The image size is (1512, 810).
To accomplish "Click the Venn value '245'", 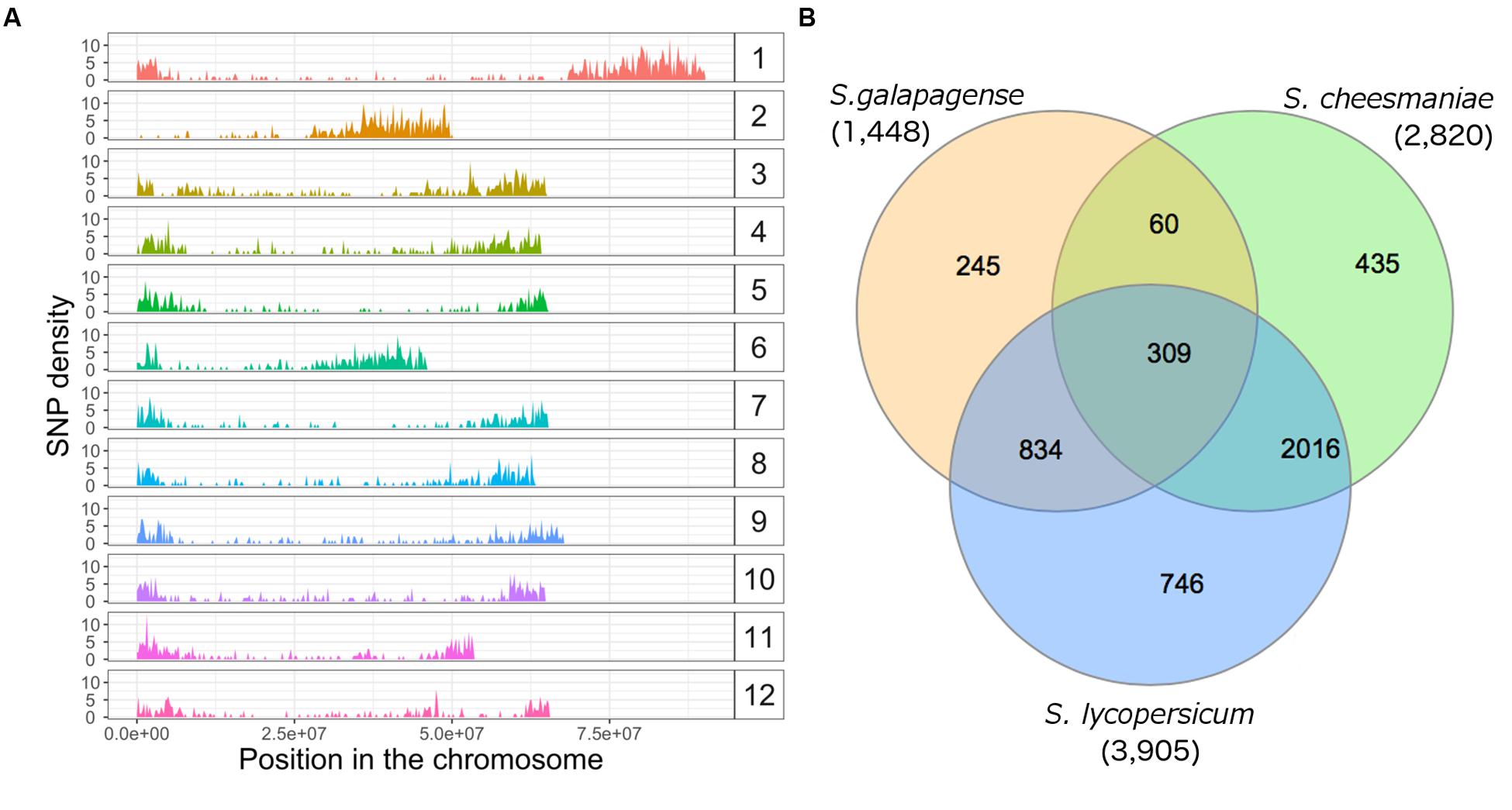I will (978, 267).
